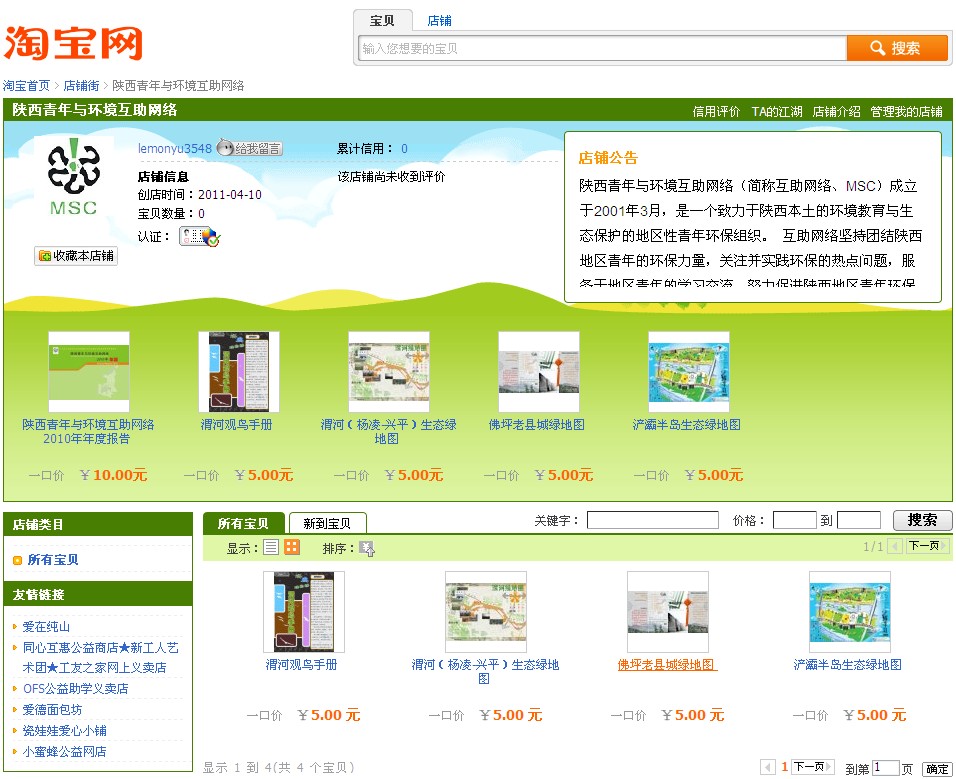Click the price sort icon
The image size is (956, 779).
[x=366, y=548]
